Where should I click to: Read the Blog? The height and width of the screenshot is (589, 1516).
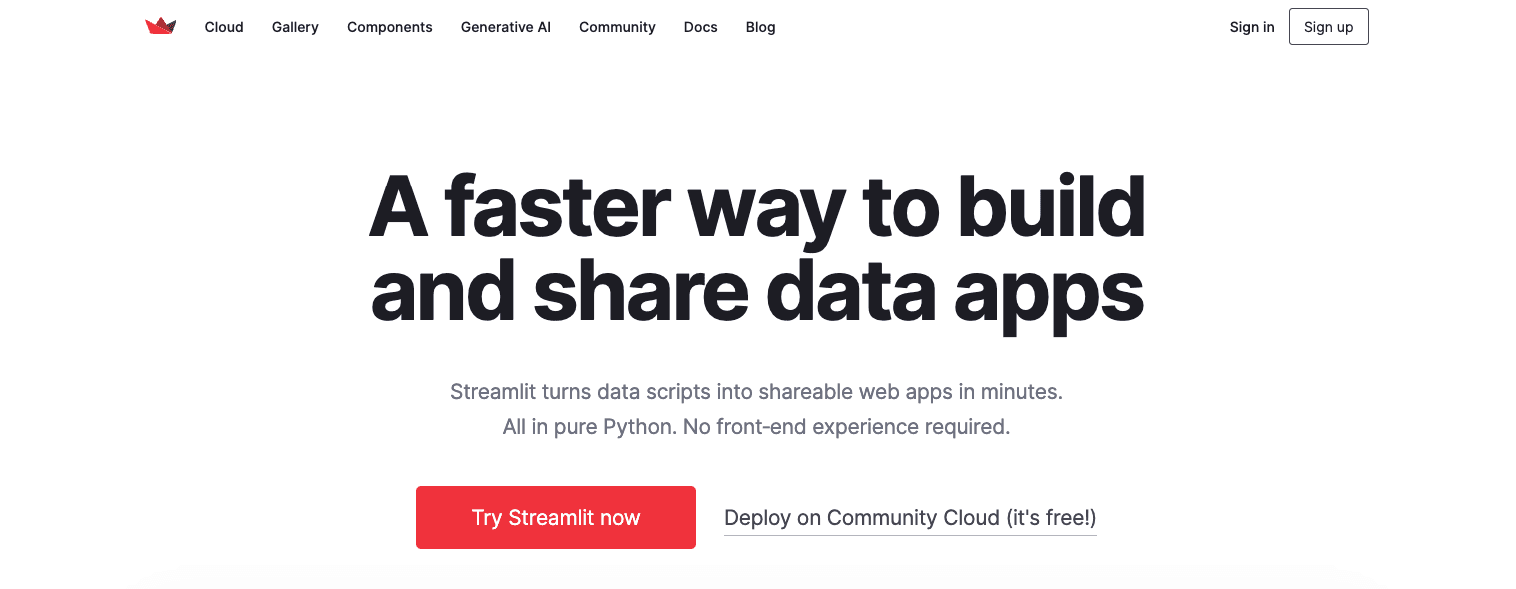click(760, 27)
